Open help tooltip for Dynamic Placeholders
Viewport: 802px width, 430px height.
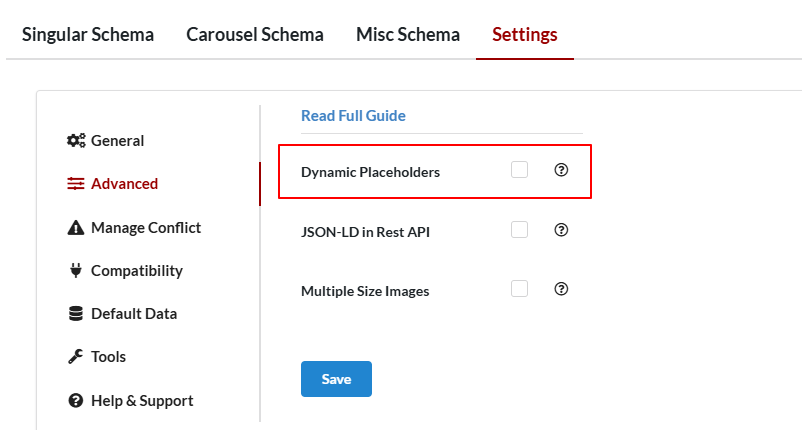[x=561, y=170]
